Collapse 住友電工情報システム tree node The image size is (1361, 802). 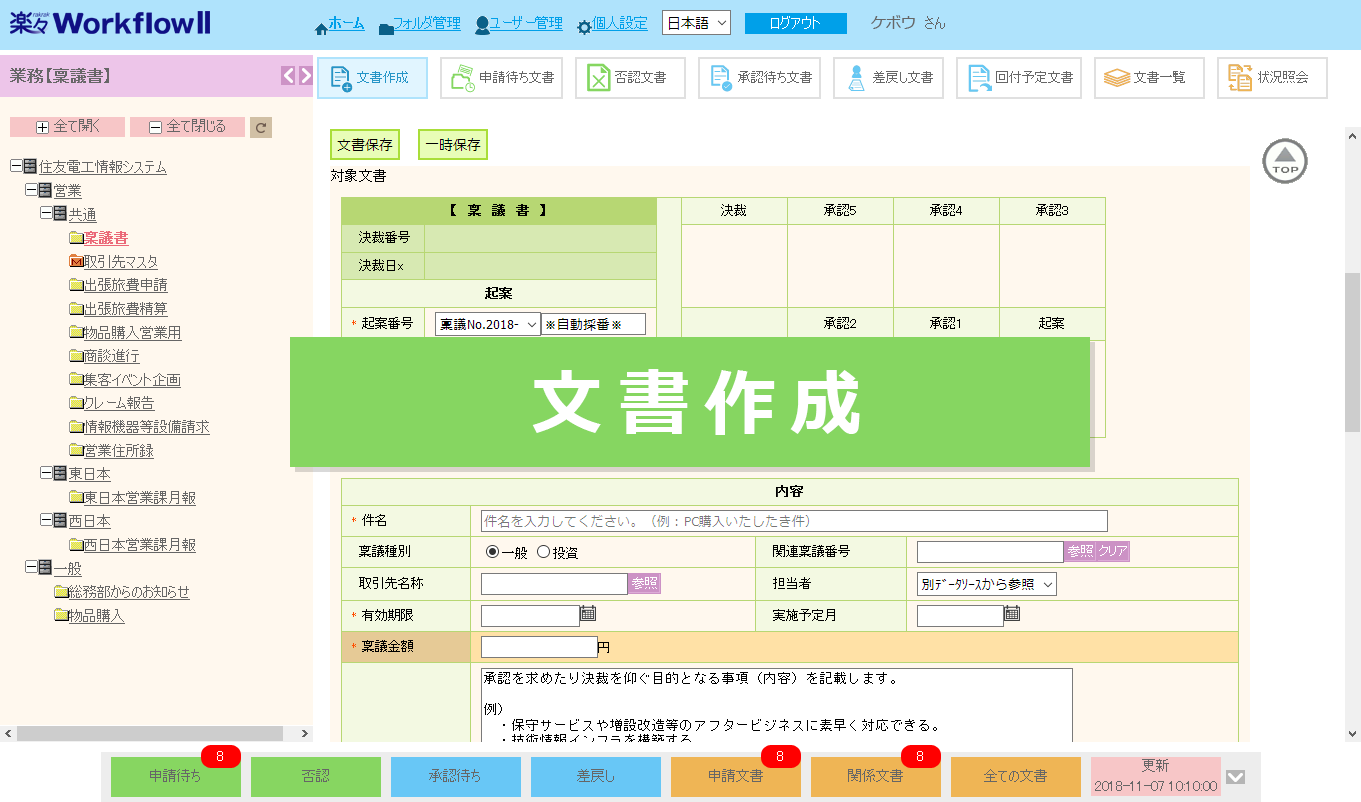click(16, 167)
